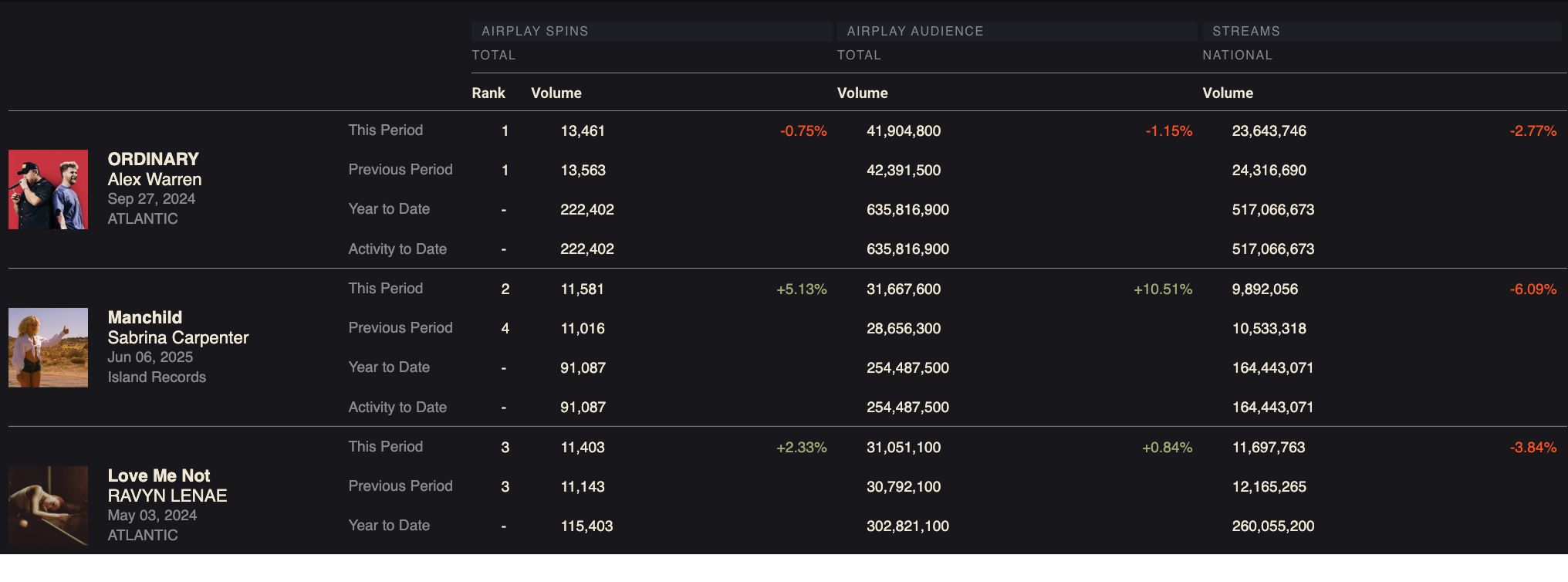
Task: Select Manchild's +10.51% audience change
Action: (x=1162, y=289)
